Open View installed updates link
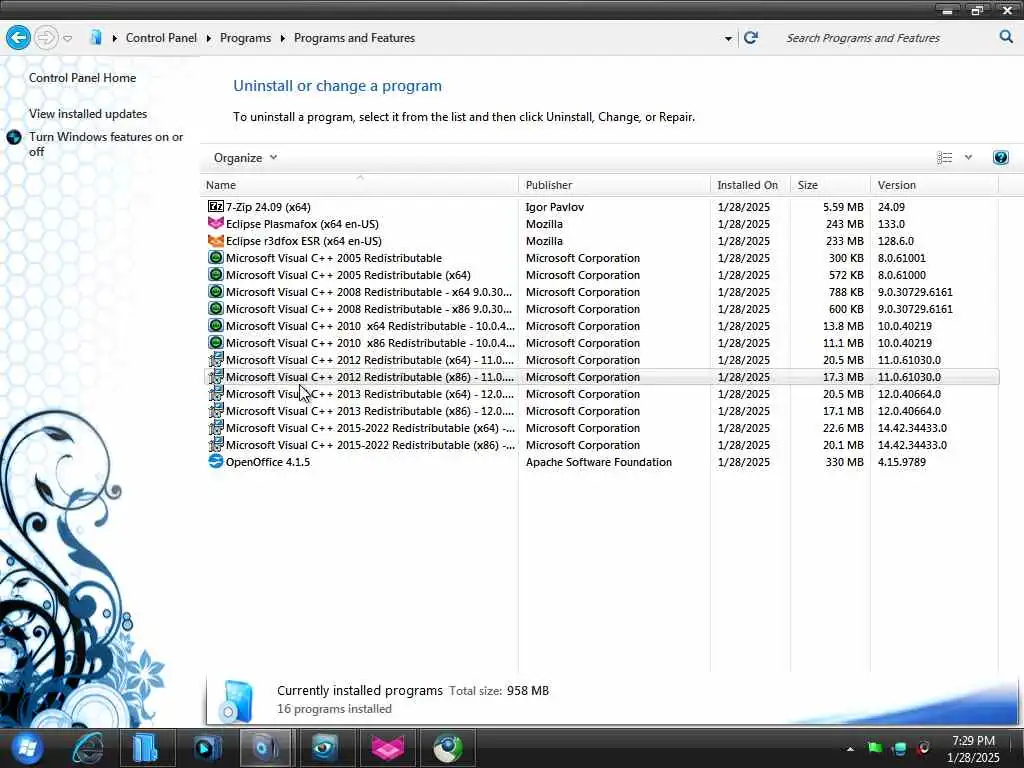This screenshot has height=768, width=1024. (x=88, y=114)
